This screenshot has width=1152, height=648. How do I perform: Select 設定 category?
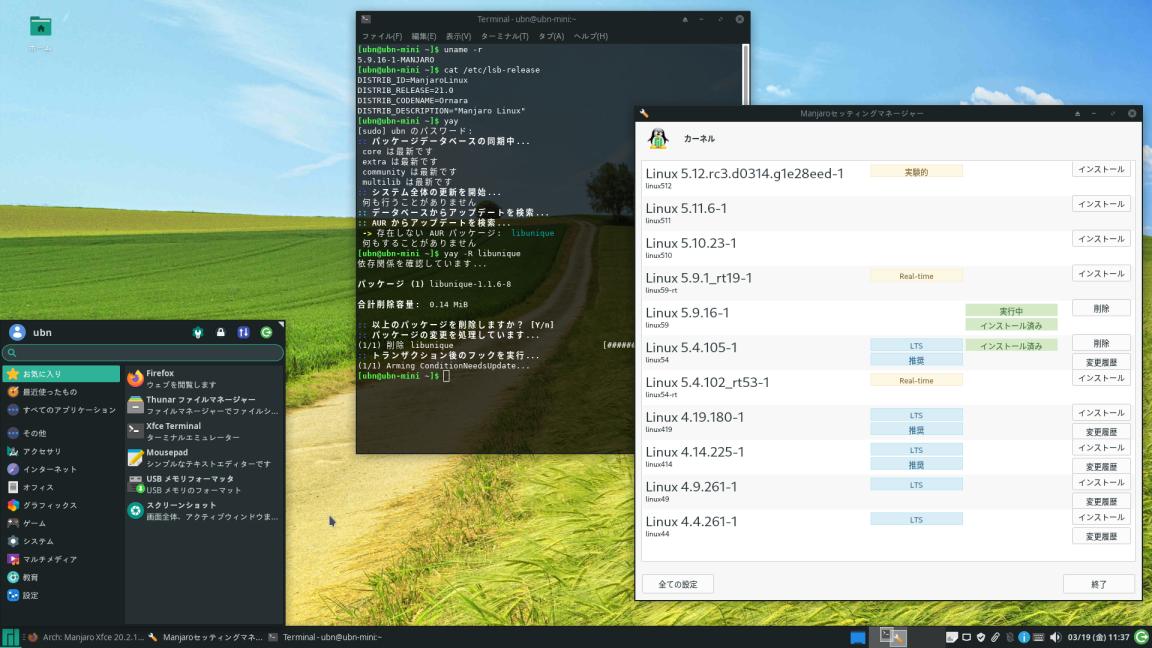tap(62, 595)
